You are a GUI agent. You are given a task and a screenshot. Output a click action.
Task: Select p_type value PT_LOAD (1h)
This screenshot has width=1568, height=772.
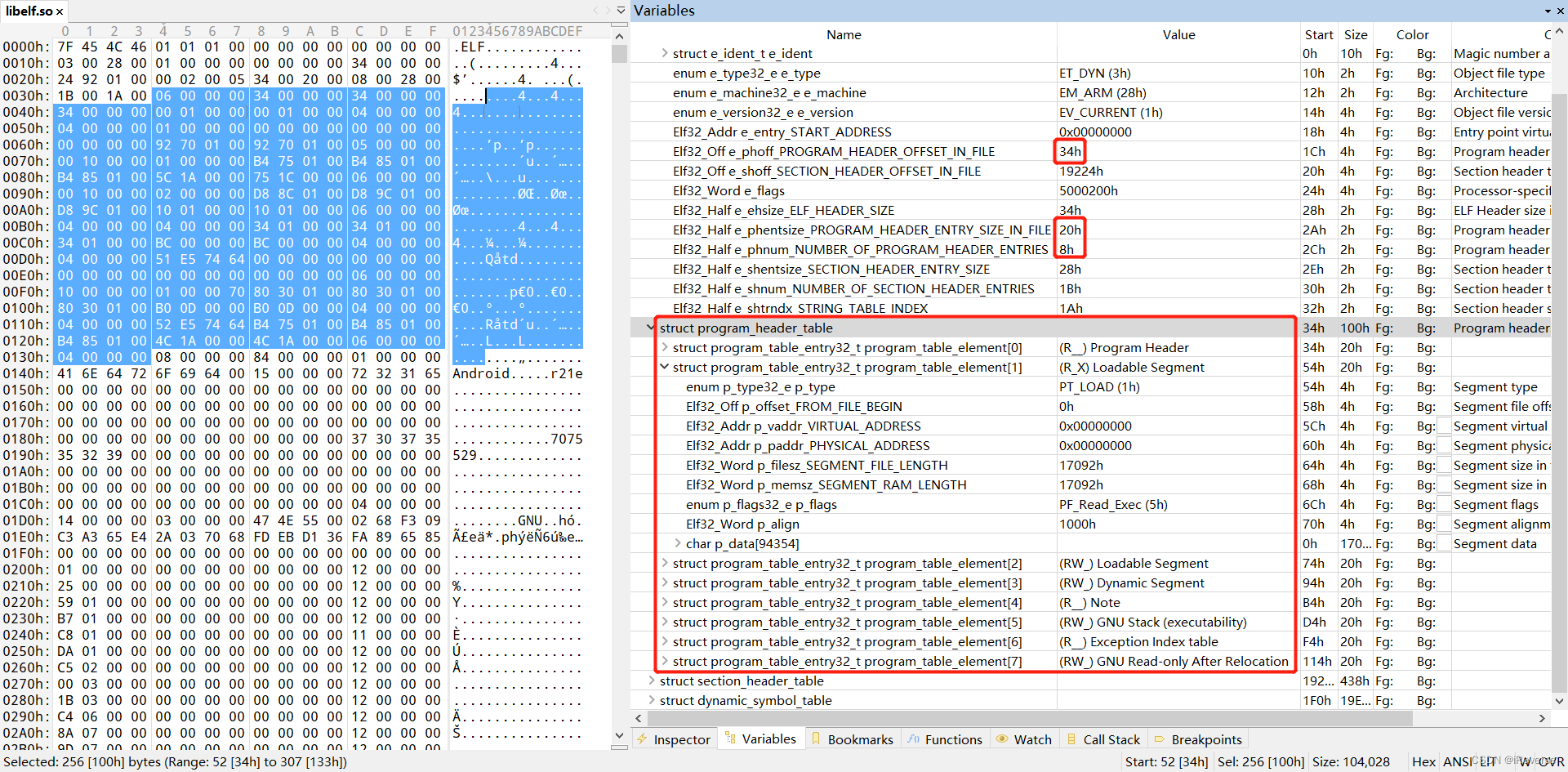pyautogui.click(x=1099, y=386)
